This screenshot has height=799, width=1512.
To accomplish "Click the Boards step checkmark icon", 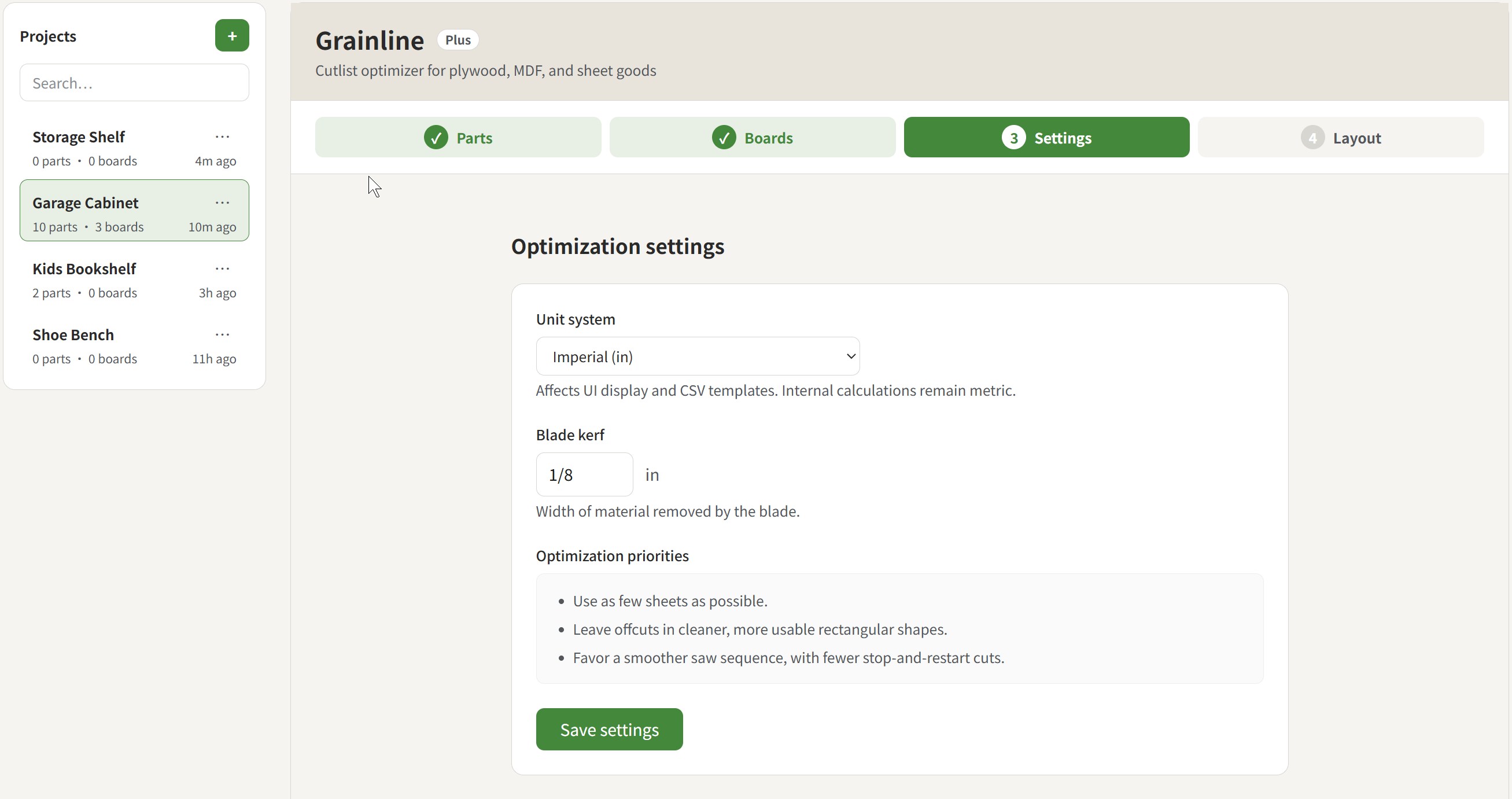I will pyautogui.click(x=724, y=138).
